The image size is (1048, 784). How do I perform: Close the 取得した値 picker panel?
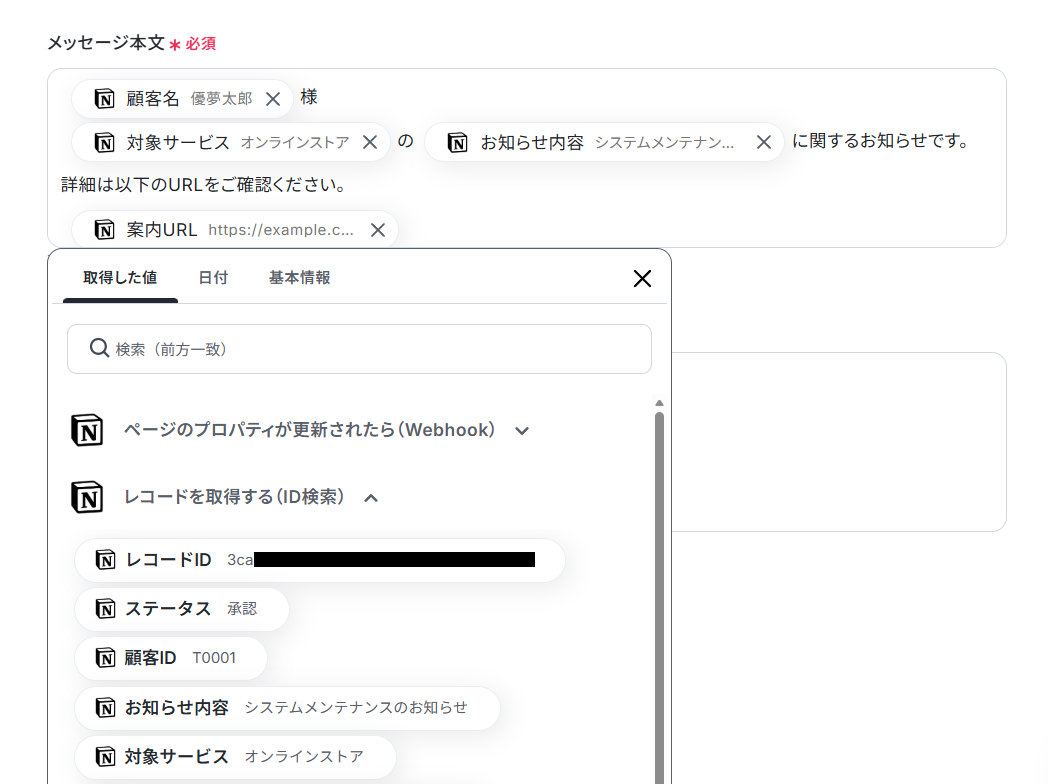pos(642,279)
